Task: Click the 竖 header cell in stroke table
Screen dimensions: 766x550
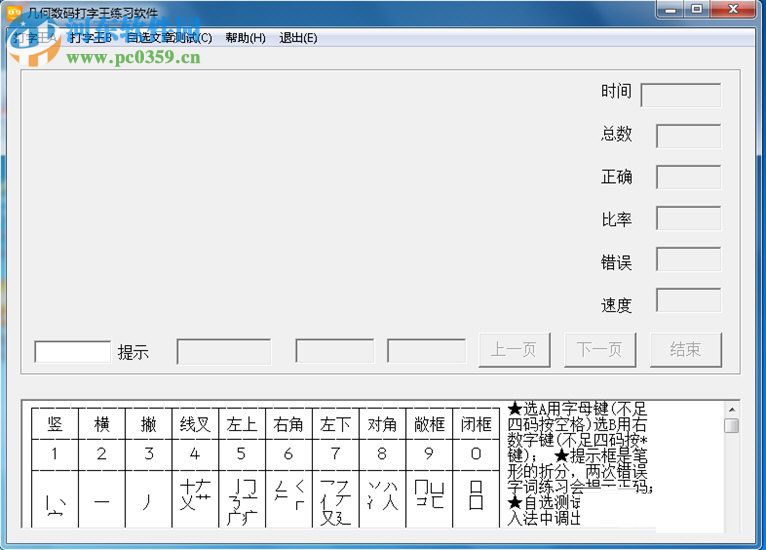Action: coord(55,423)
